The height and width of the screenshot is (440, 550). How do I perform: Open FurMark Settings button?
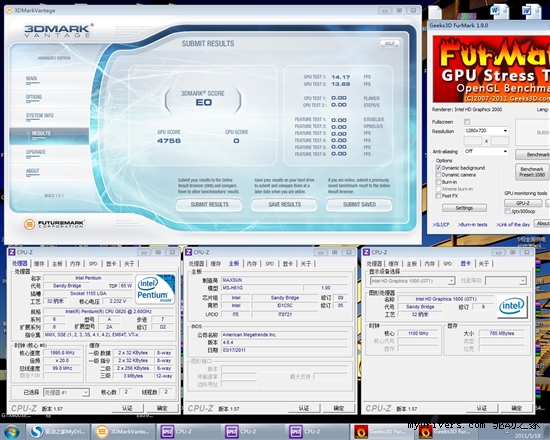click(x=464, y=208)
